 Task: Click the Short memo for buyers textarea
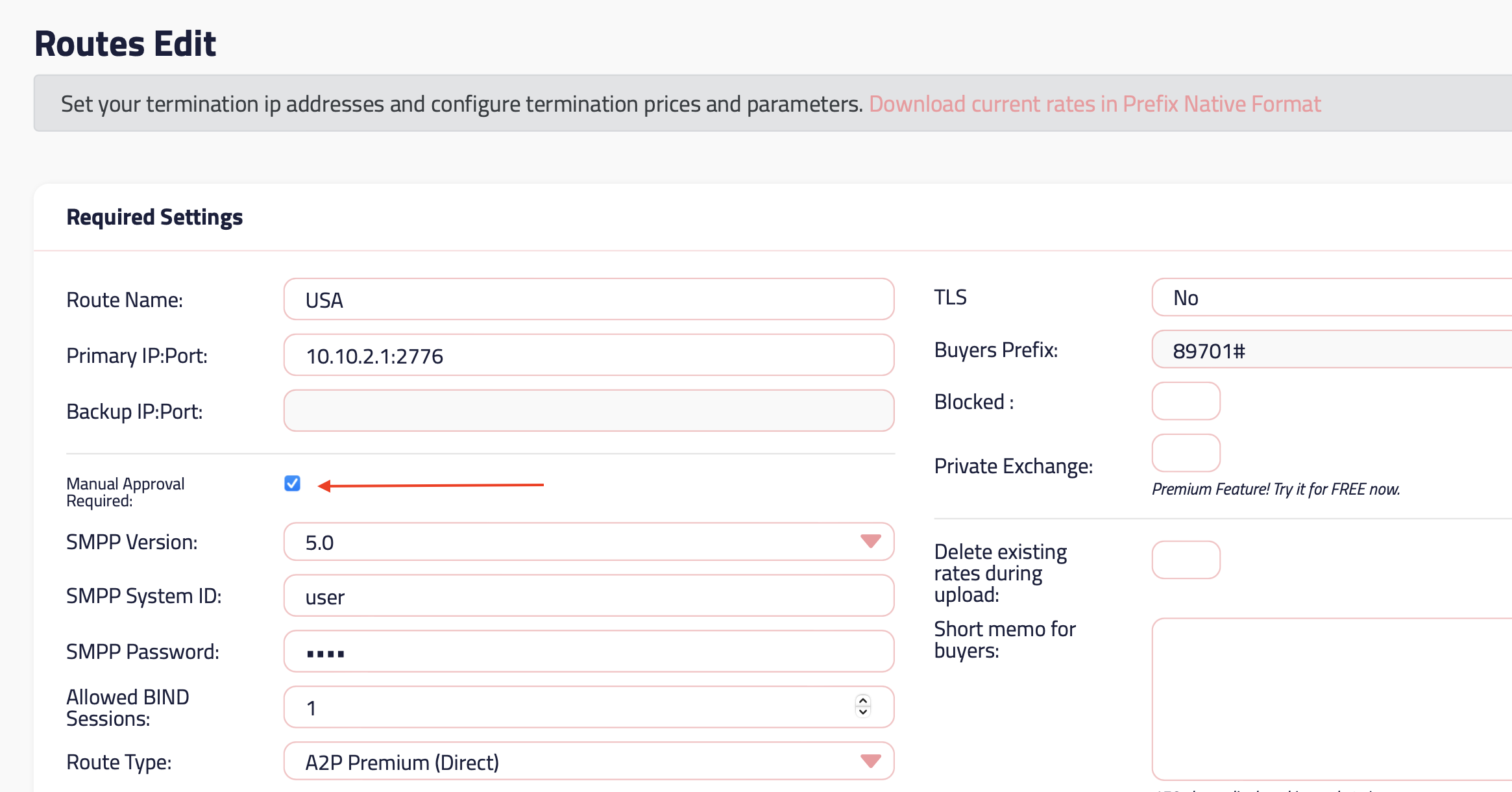[x=1330, y=699]
